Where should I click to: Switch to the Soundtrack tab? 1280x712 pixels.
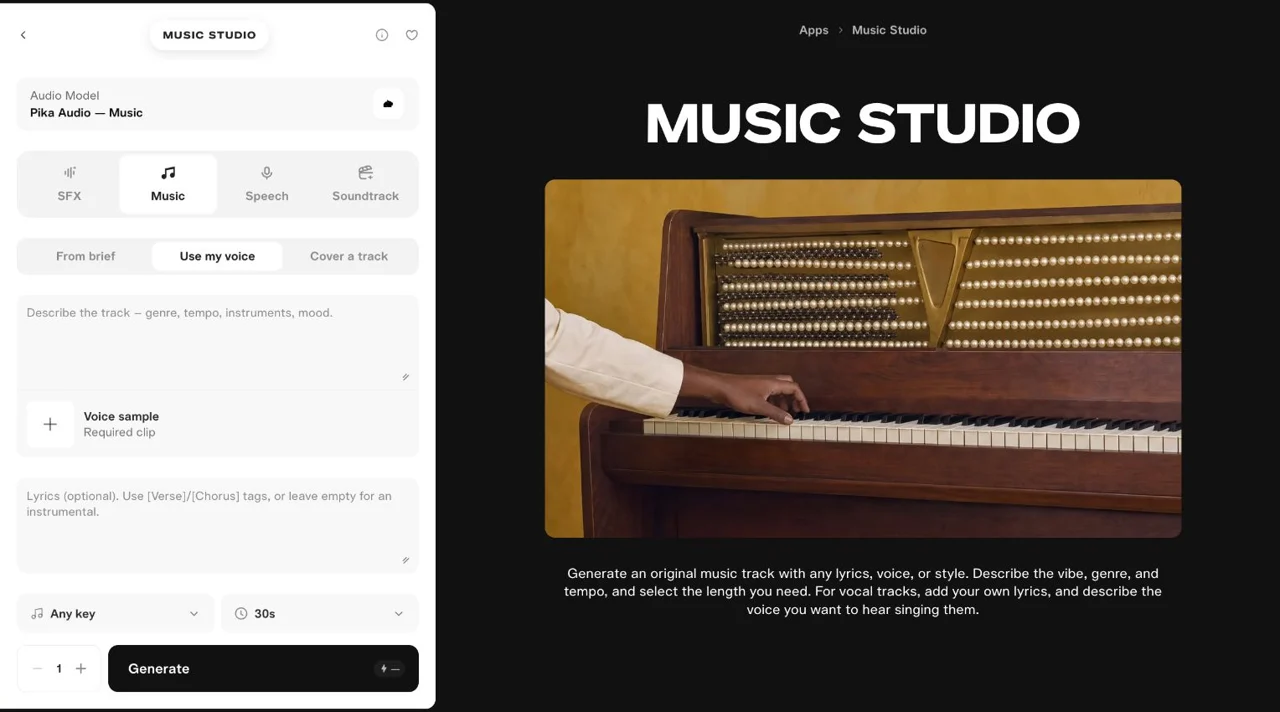366,184
